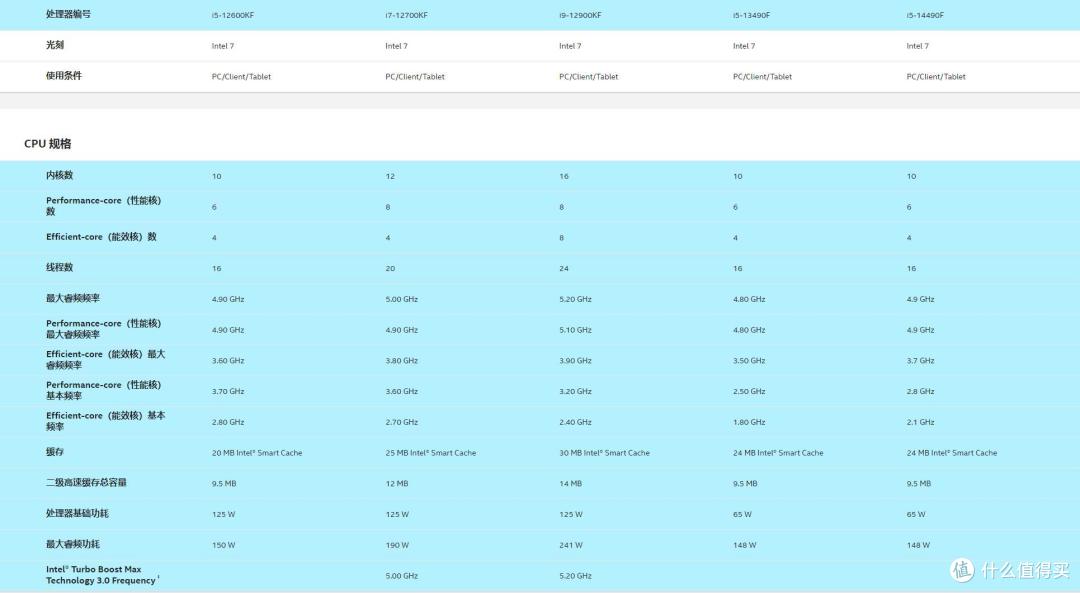Click the 最大睿频频率 row label
This screenshot has width=1080, height=593.
click(x=72, y=298)
